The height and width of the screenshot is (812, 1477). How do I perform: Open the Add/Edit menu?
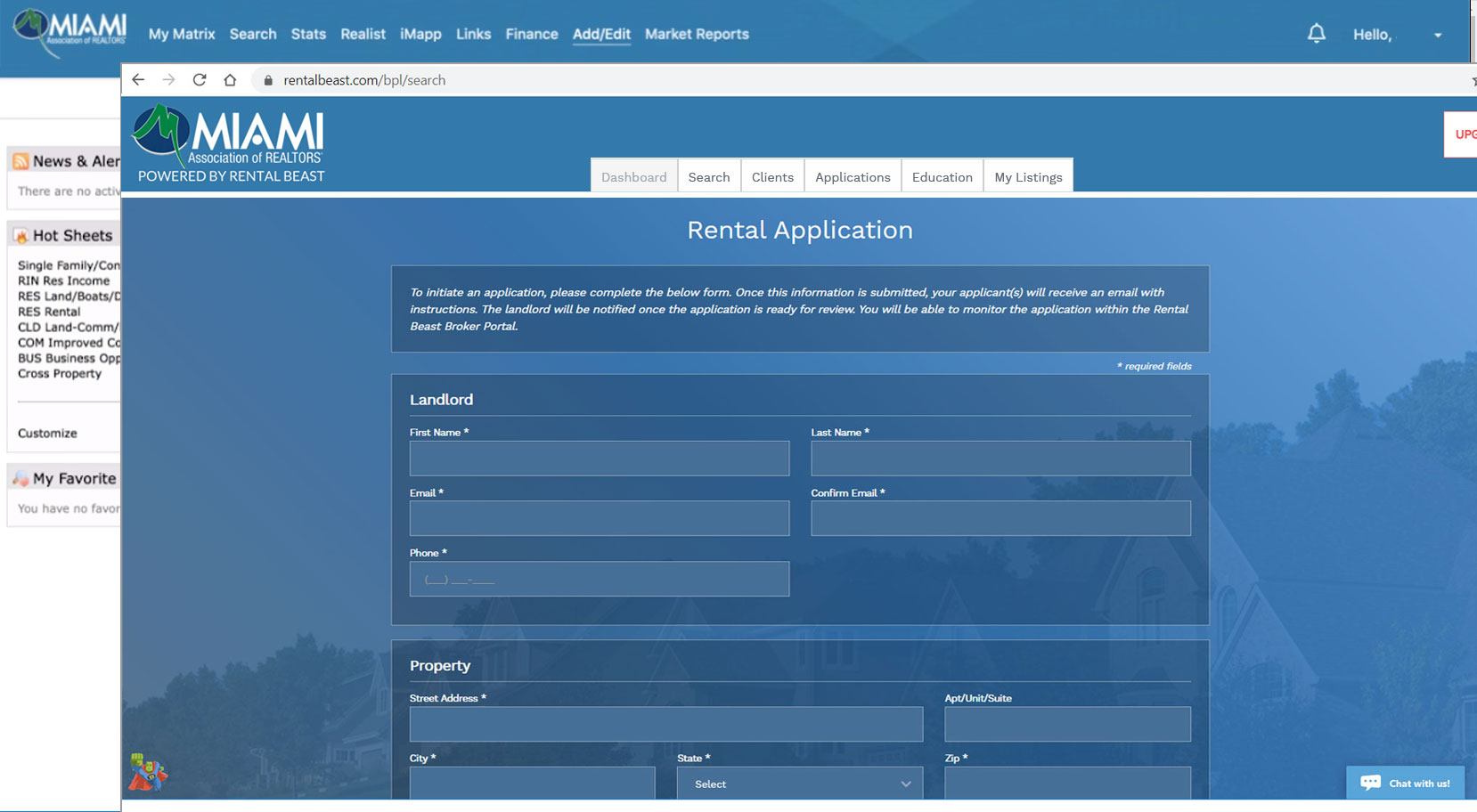601,34
